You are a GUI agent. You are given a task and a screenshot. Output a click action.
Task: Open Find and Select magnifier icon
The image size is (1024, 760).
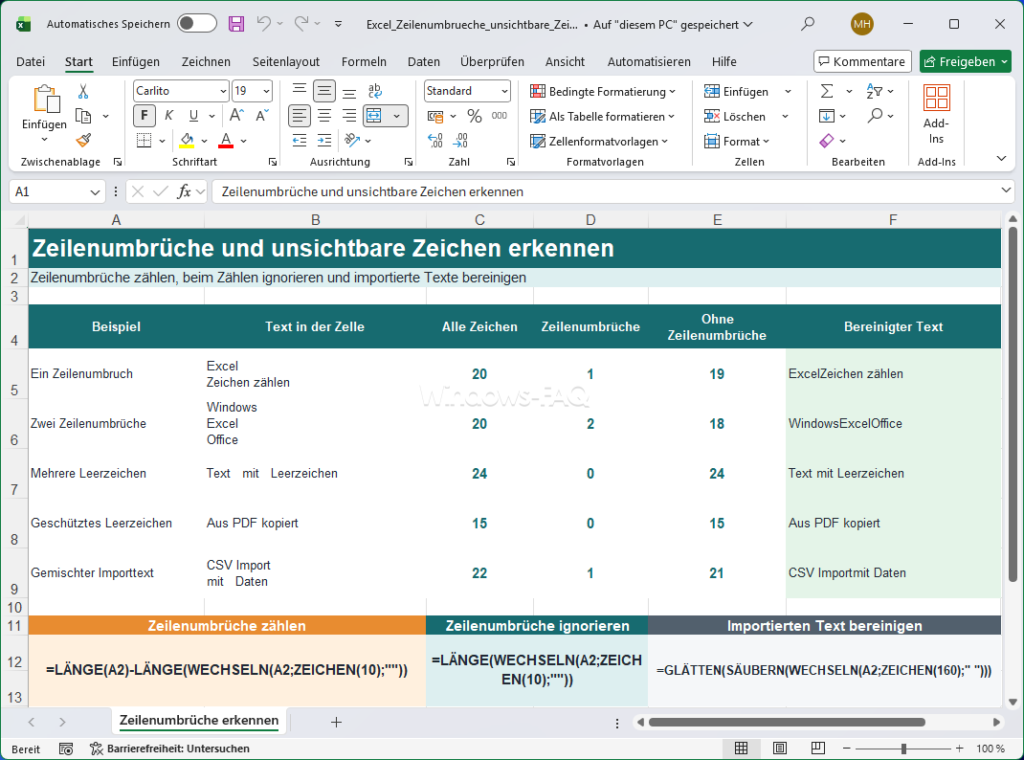pyautogui.click(x=874, y=116)
